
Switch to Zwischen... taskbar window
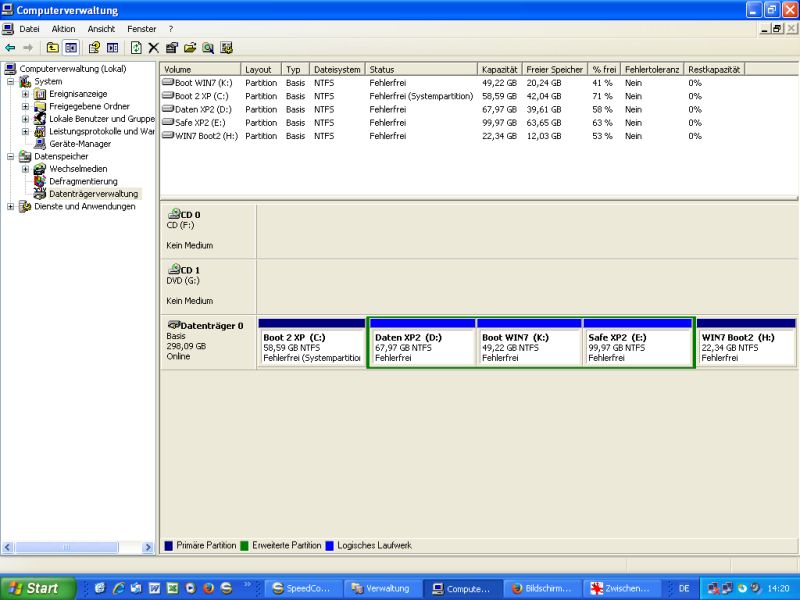[x=621, y=588]
